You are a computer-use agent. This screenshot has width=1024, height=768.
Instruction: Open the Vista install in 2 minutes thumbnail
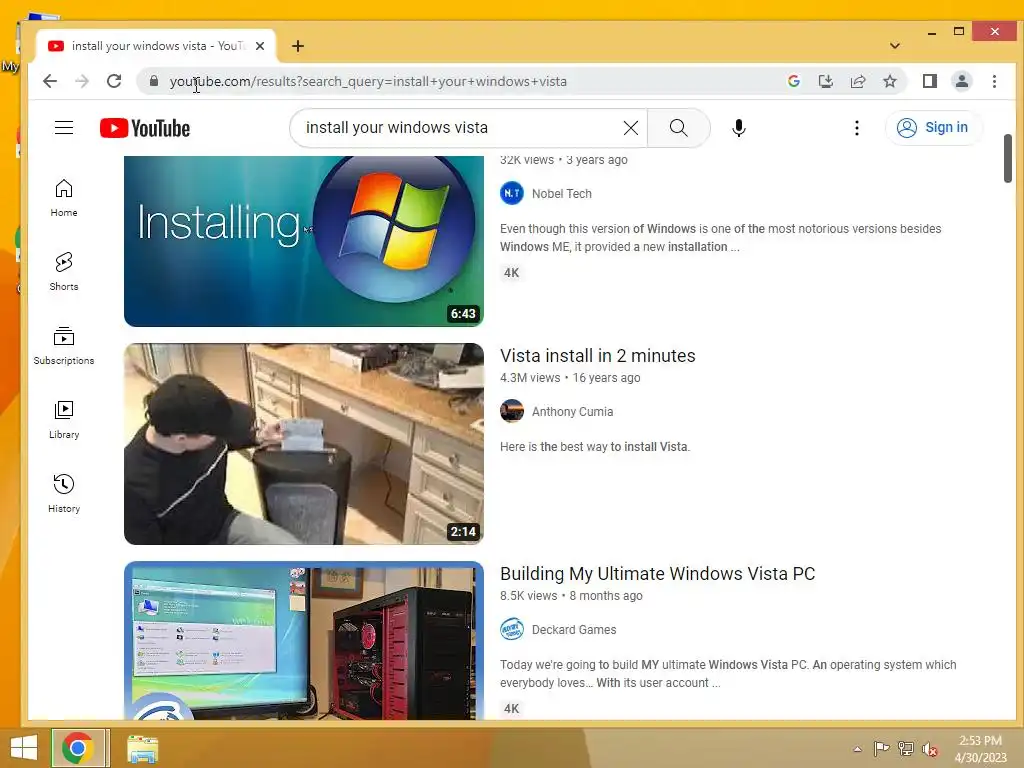pos(304,444)
